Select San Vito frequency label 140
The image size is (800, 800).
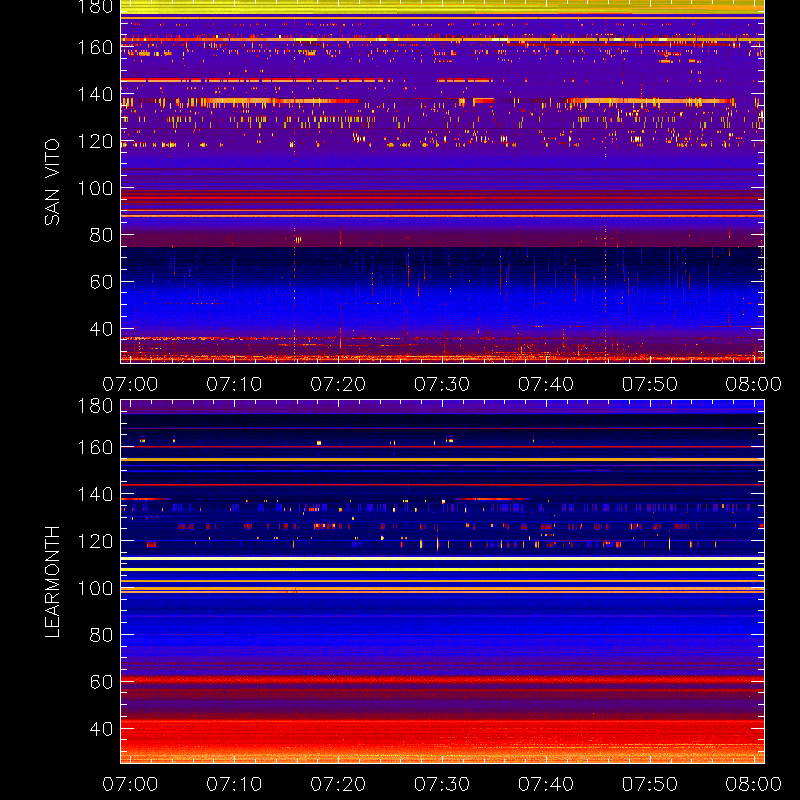coord(95,94)
